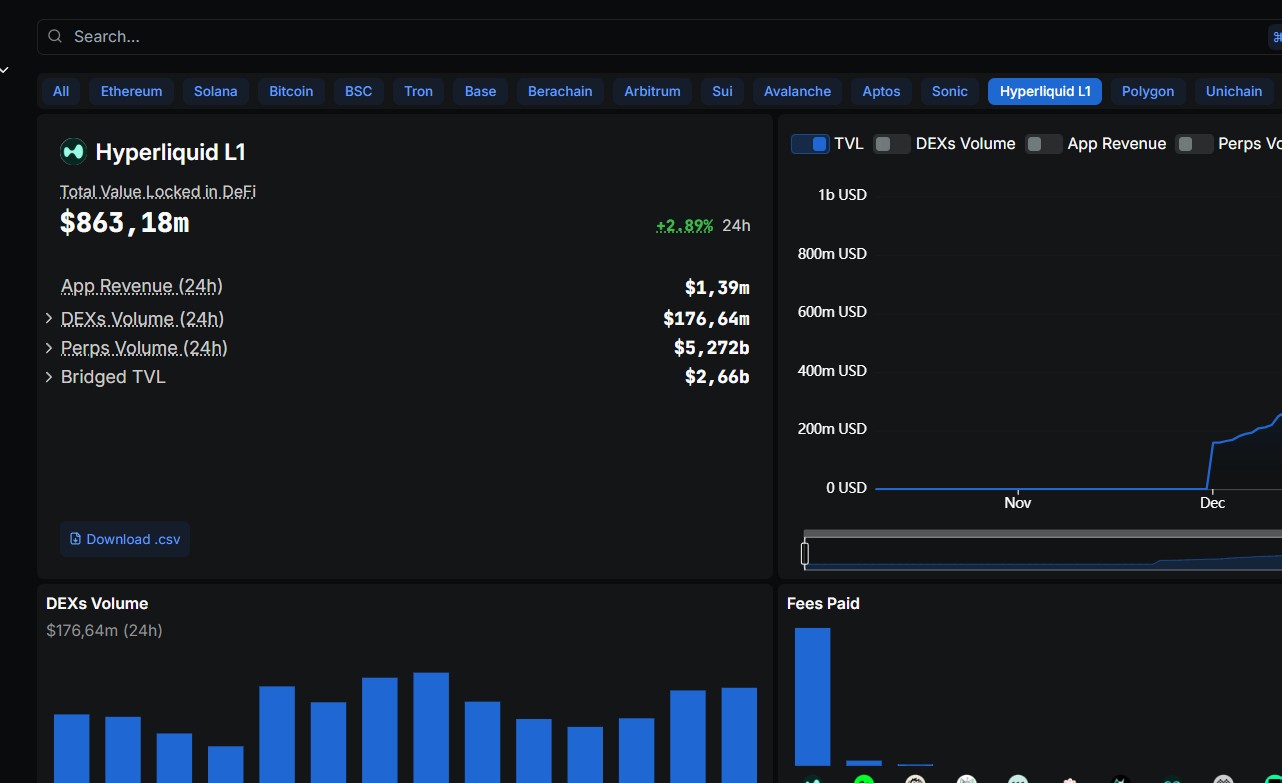Open the Base chain tab
This screenshot has height=783, width=1282.
[480, 91]
